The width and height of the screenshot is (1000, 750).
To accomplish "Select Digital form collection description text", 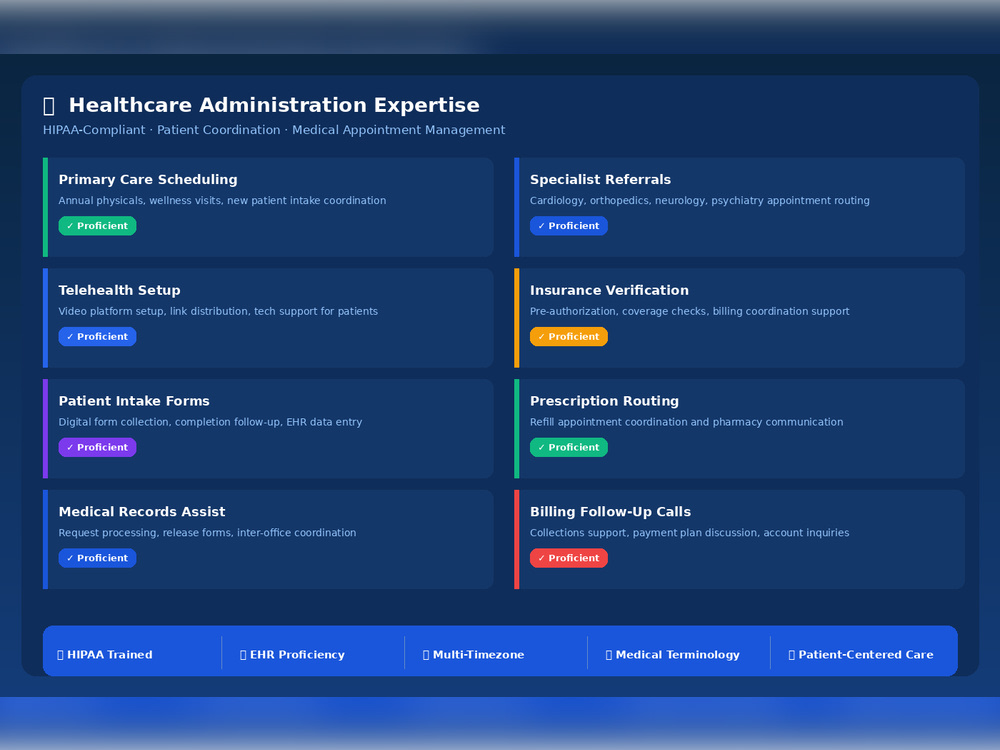I will click(x=210, y=422).
